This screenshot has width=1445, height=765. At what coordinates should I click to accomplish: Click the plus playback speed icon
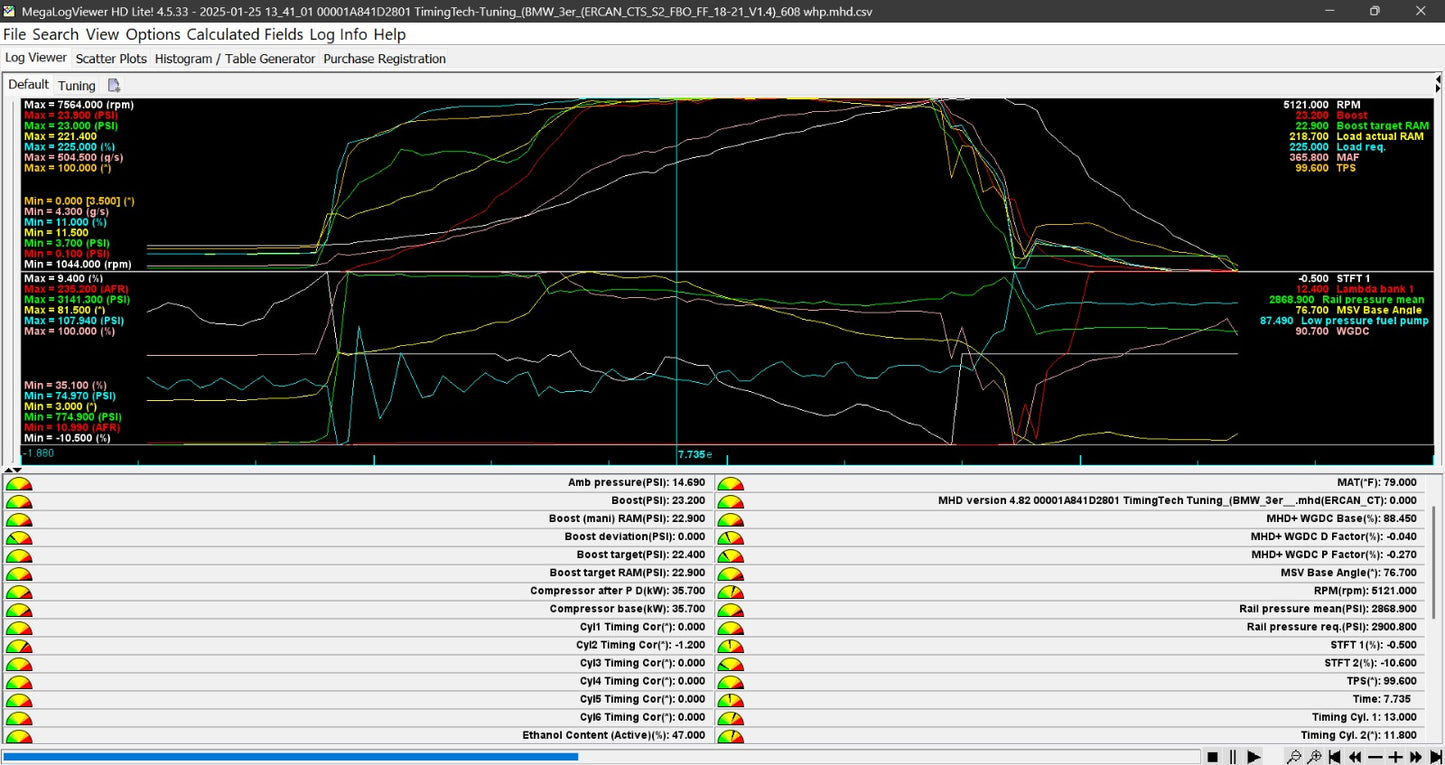point(1396,757)
